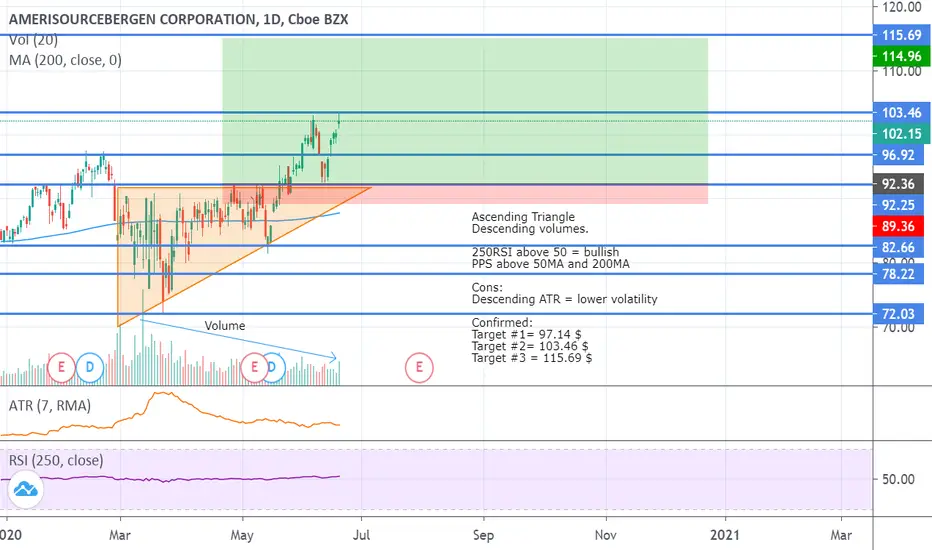This screenshot has width=932, height=550.
Task: Click the '2021' time axis label
Action: point(725,535)
